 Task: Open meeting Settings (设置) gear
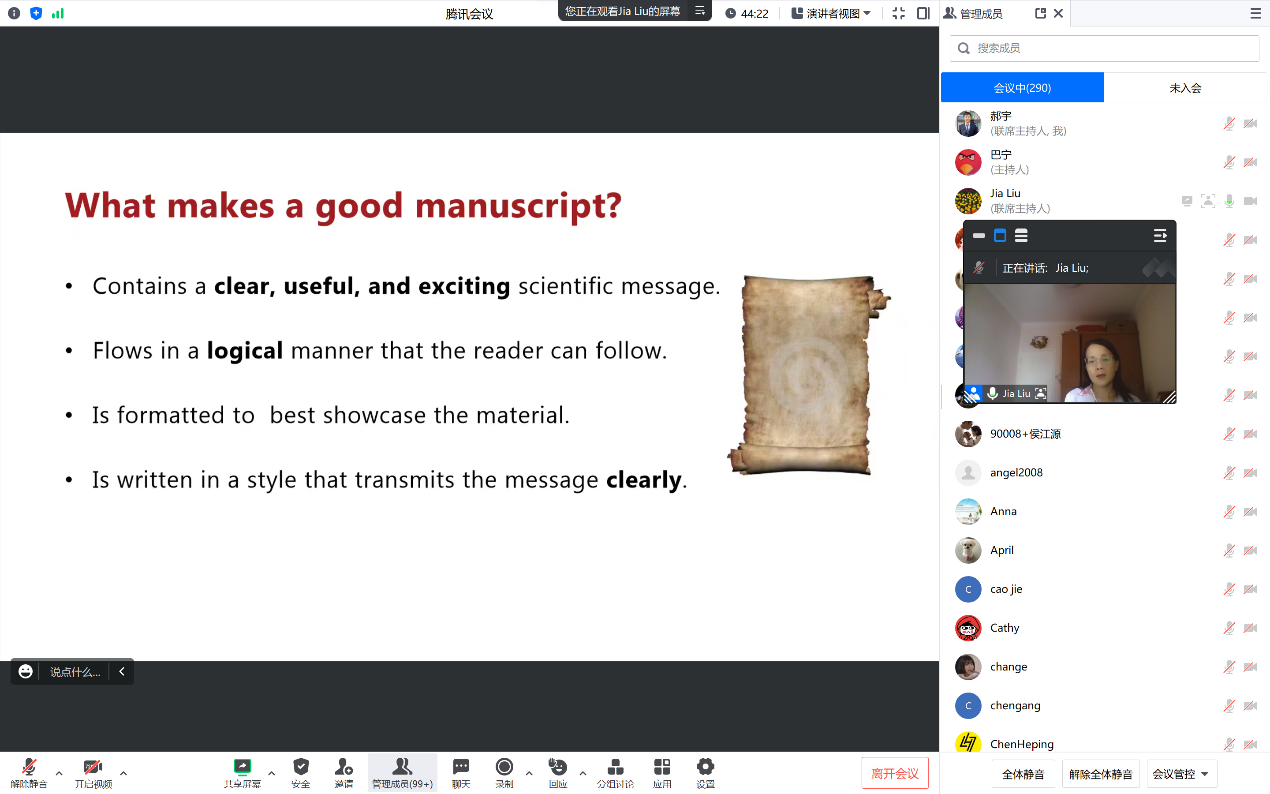[x=705, y=772]
